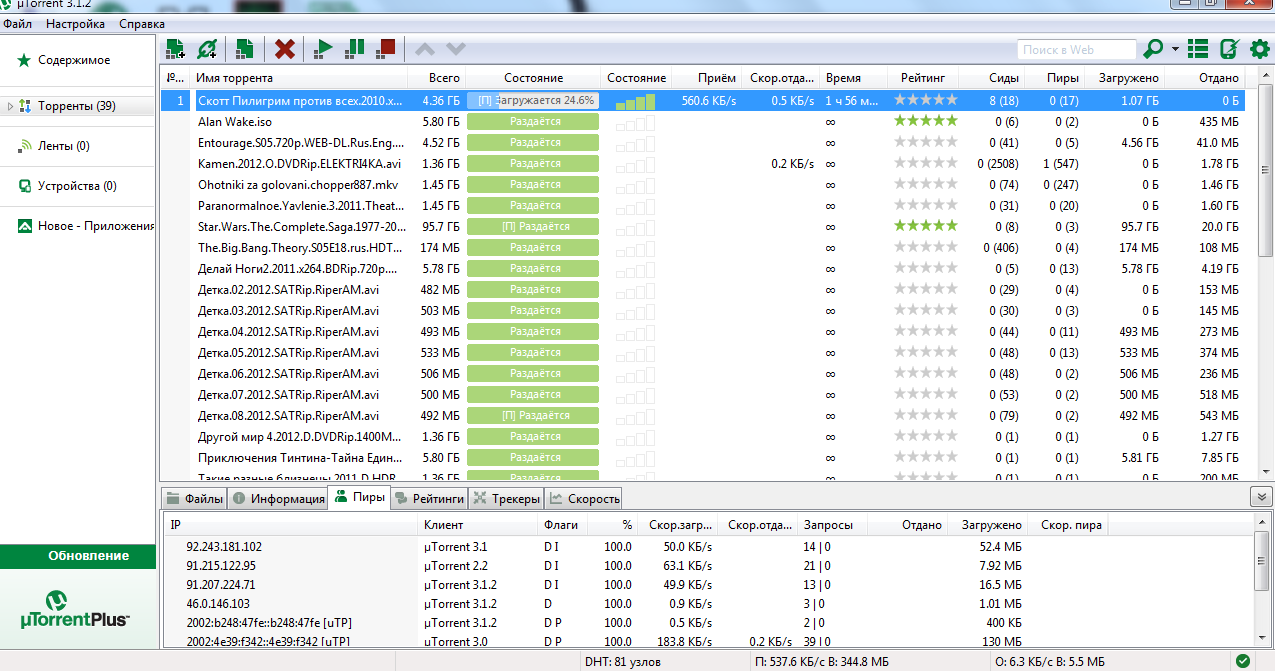Viewport: 1275px width, 671px height.
Task: Open the Файл menu
Action: coord(17,24)
